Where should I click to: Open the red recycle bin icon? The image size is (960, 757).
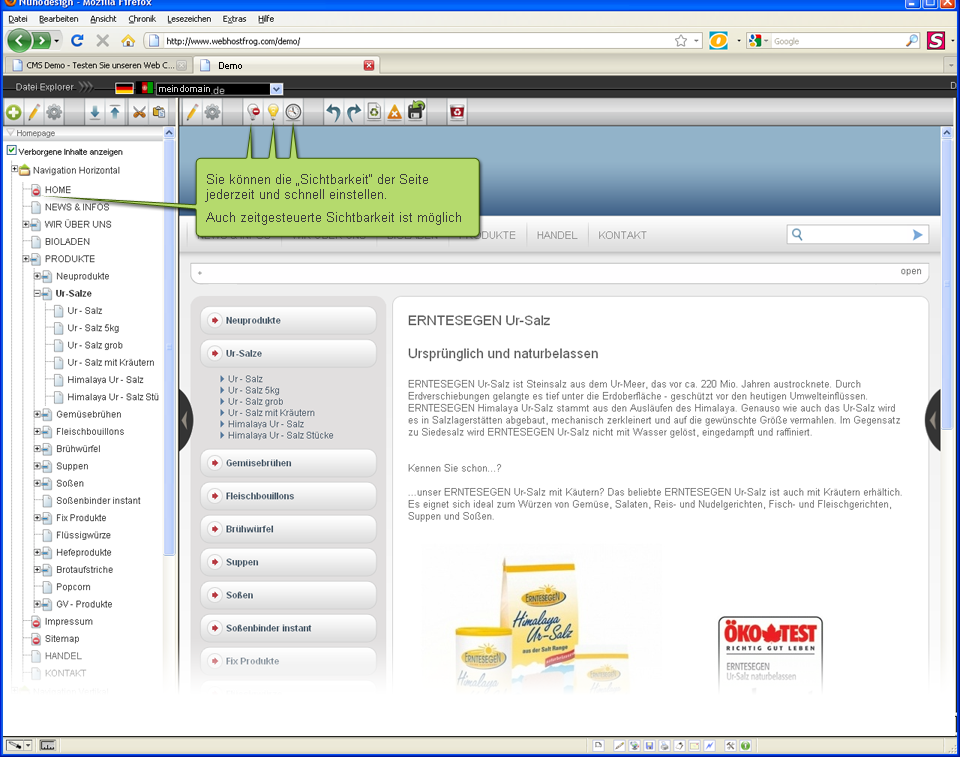pos(457,112)
